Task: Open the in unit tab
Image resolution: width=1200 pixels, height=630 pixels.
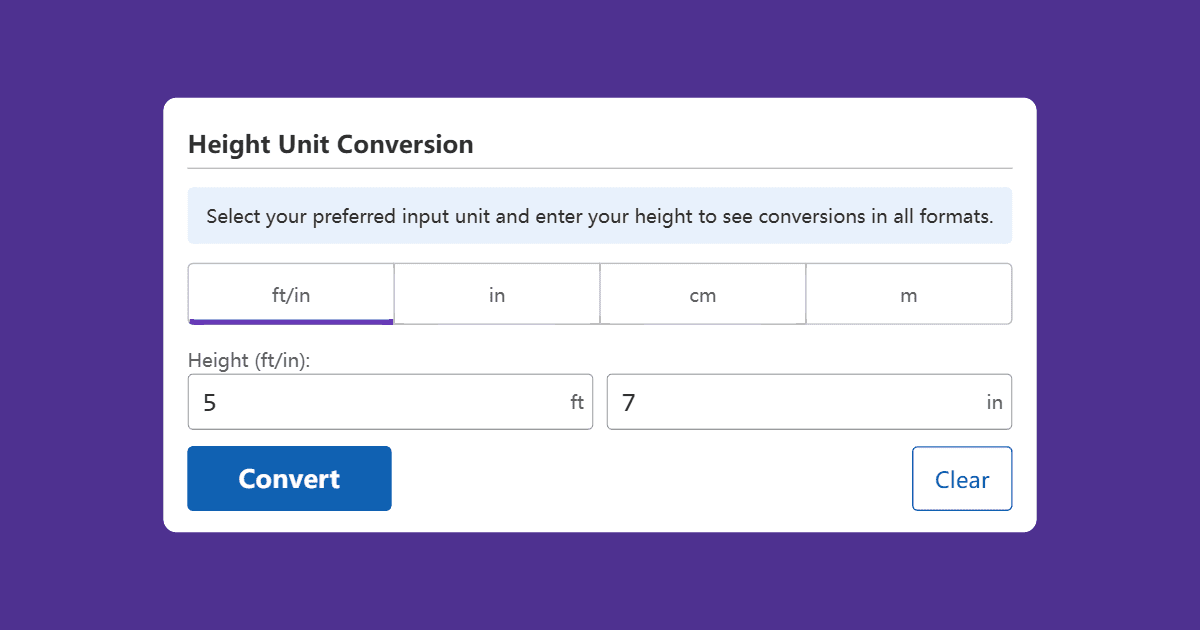Action: [x=497, y=294]
